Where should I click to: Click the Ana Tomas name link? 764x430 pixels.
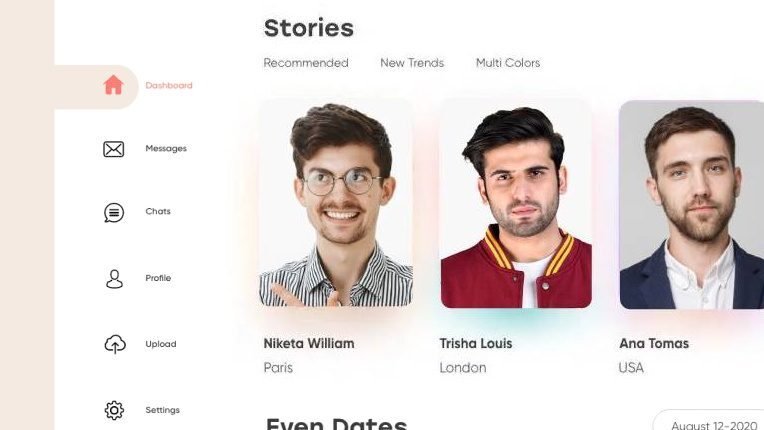point(654,343)
